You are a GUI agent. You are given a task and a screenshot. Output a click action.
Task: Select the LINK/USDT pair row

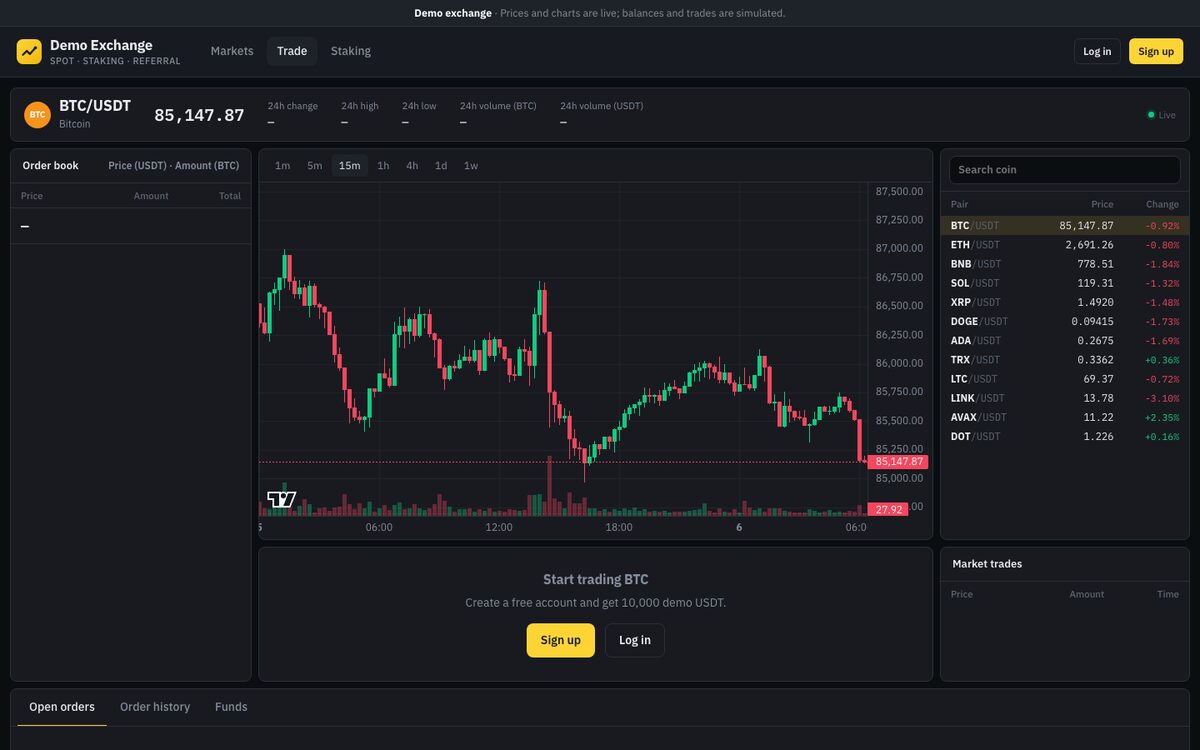tap(1065, 398)
